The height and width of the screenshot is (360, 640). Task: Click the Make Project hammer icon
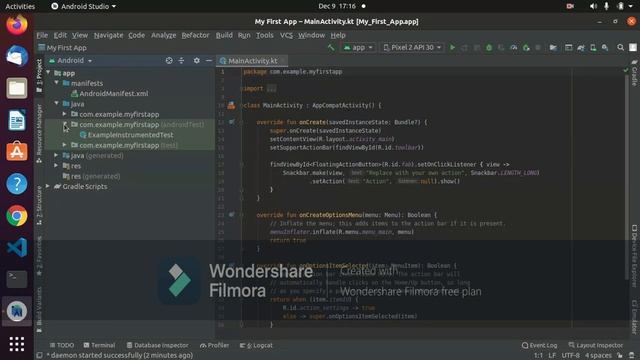point(331,48)
